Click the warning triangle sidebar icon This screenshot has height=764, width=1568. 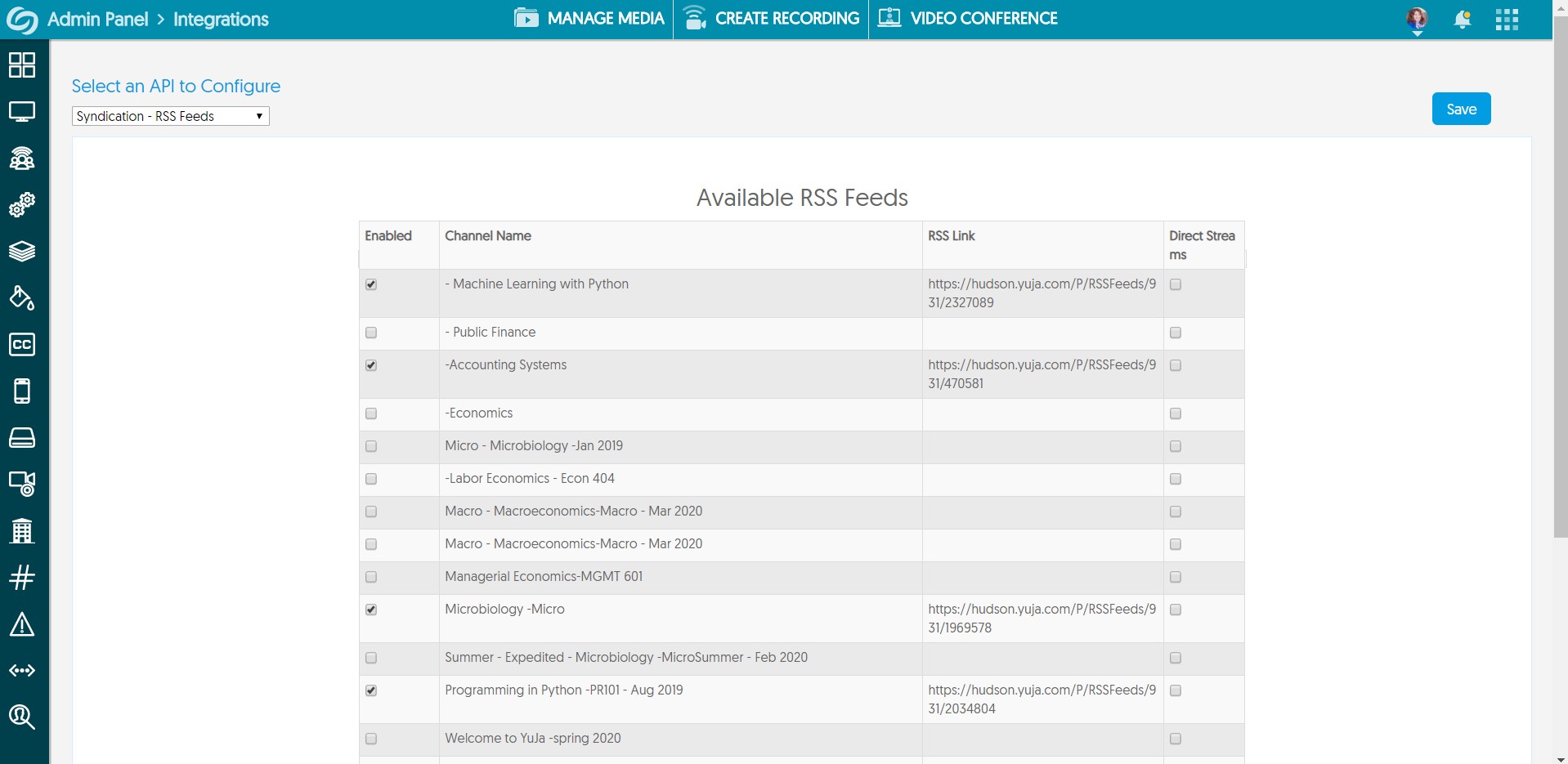22,624
